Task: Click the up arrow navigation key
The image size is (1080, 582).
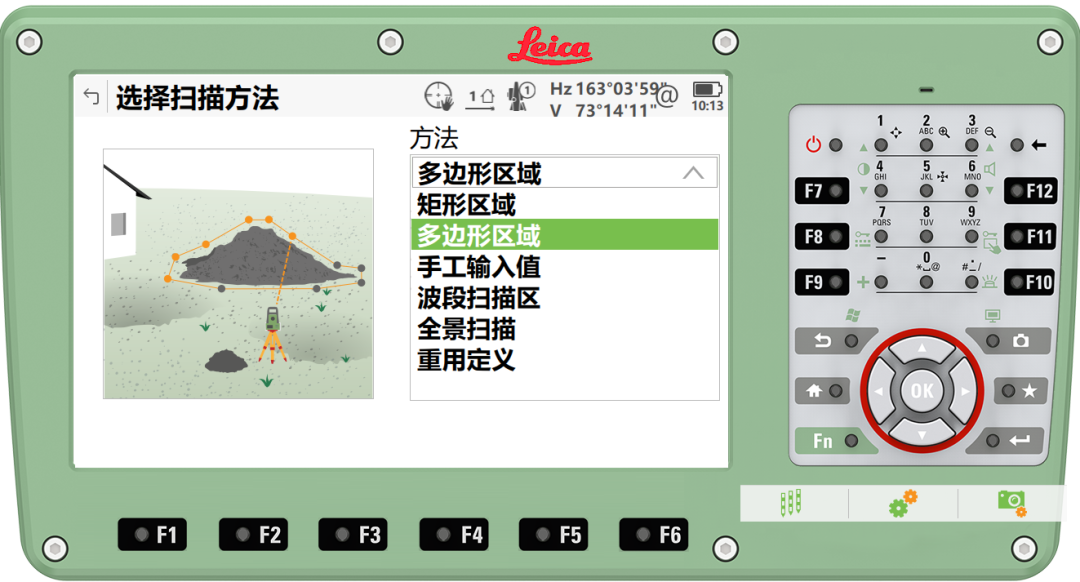Action: [922, 349]
